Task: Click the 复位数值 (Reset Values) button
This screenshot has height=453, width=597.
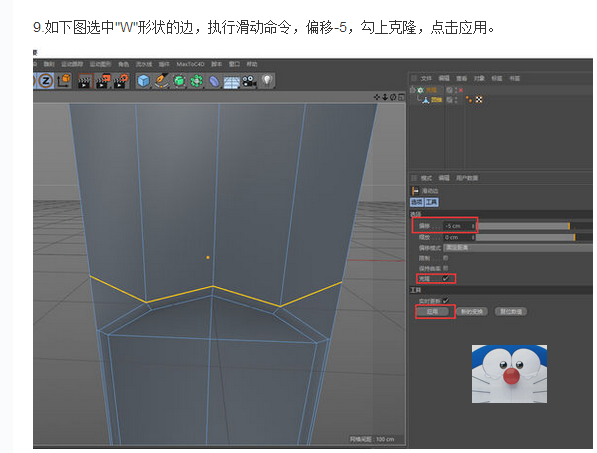Action: [x=511, y=312]
